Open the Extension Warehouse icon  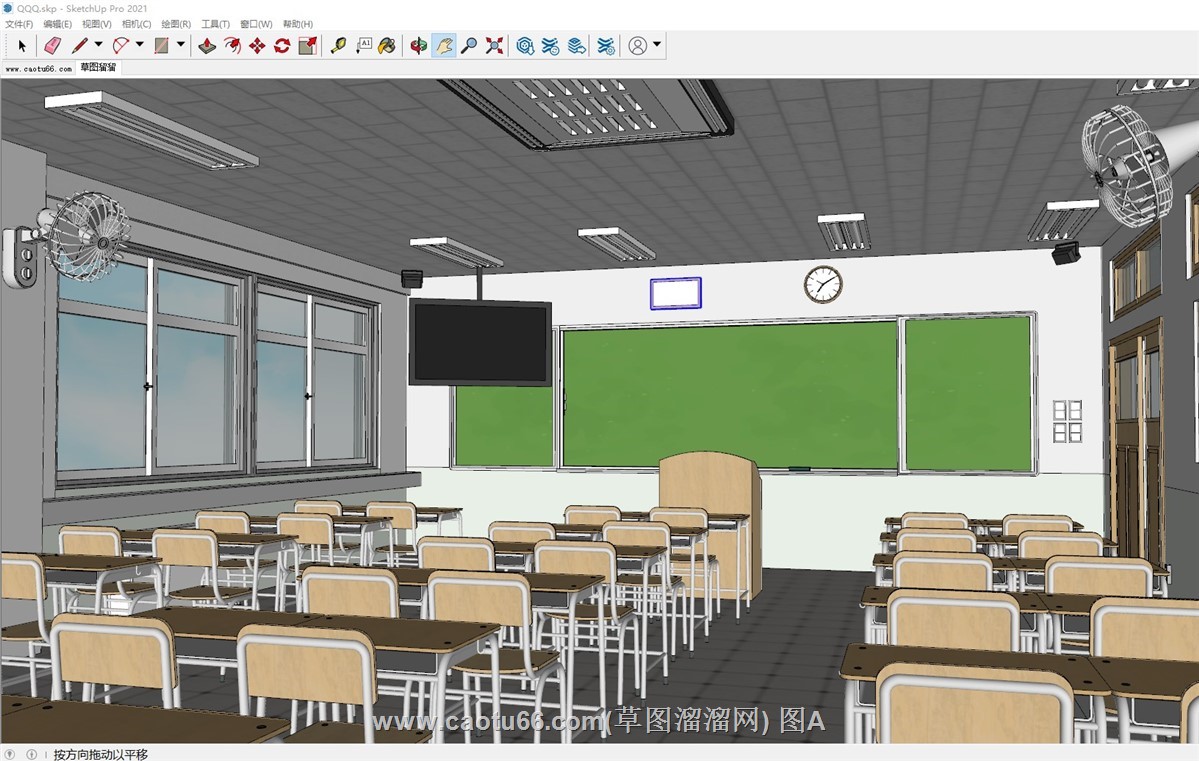point(551,46)
